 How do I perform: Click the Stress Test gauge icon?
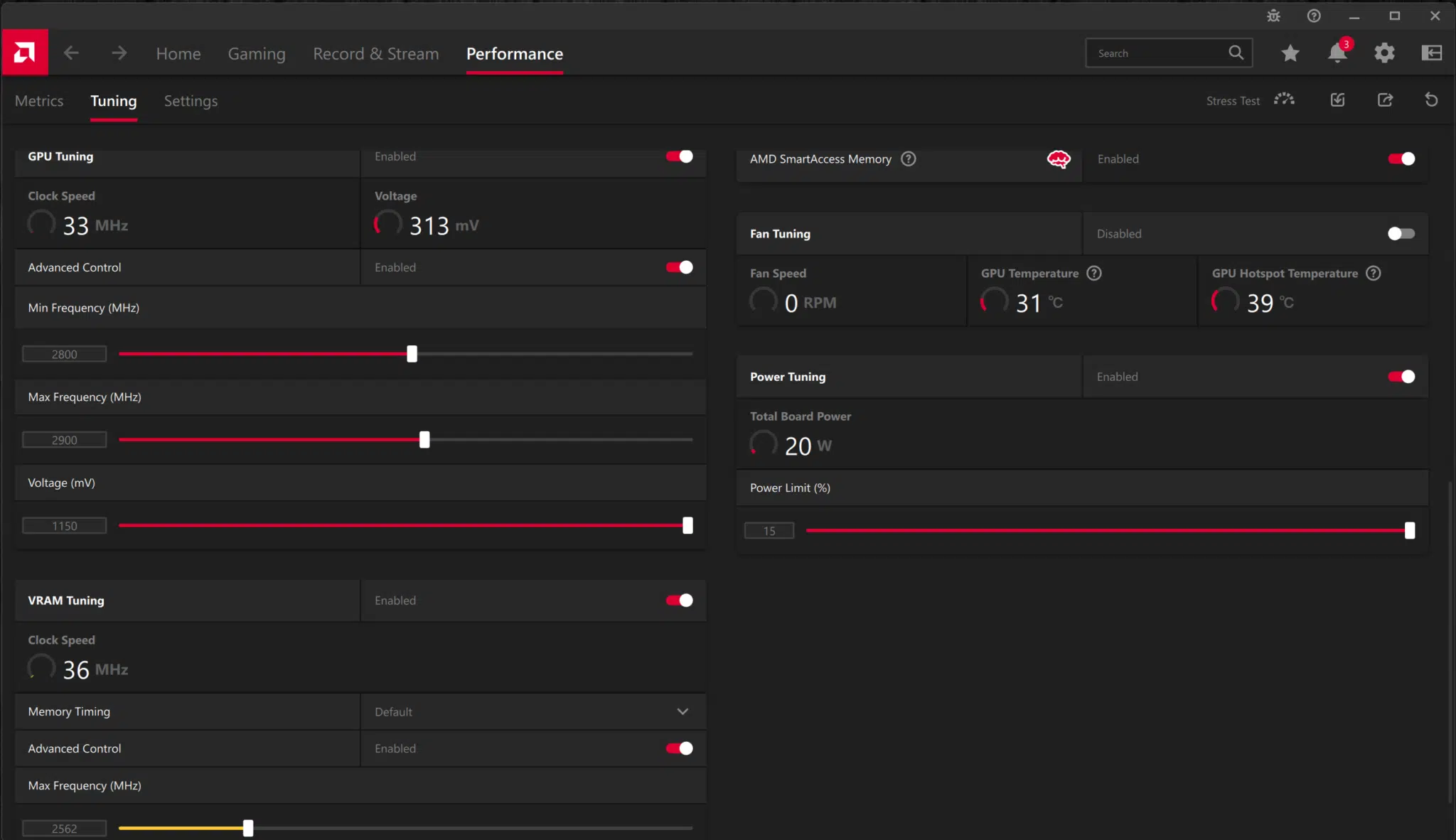[x=1284, y=99]
